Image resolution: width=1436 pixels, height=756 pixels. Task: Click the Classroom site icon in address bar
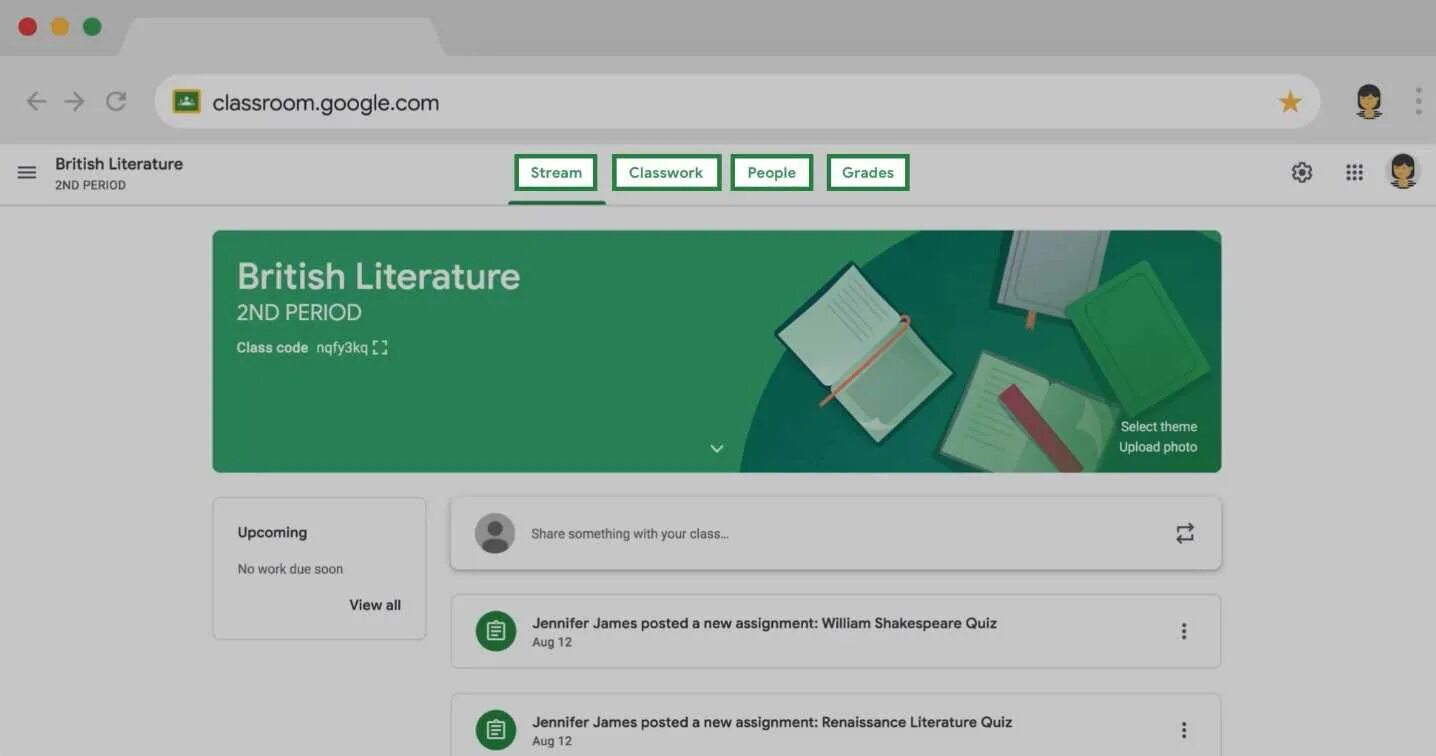pyautogui.click(x=187, y=102)
